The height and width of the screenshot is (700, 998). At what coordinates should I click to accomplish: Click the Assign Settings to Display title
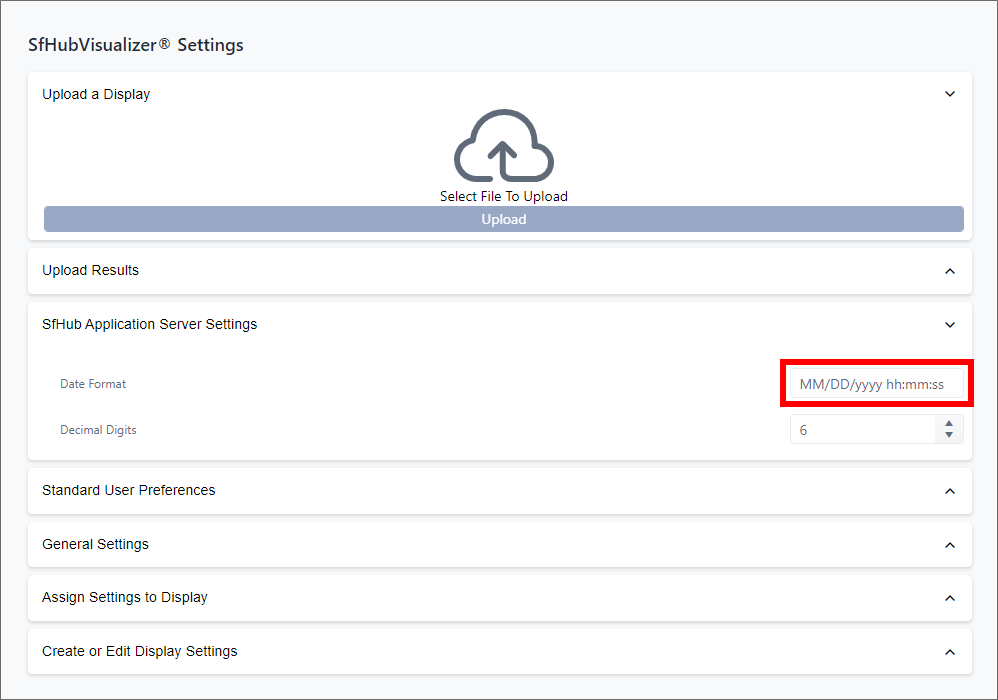point(125,598)
